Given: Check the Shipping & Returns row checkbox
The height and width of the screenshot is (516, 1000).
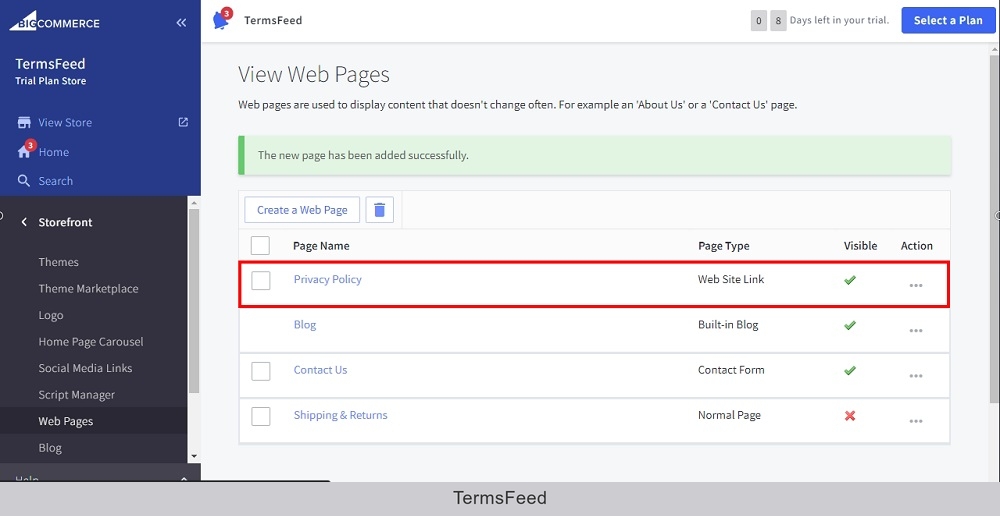Looking at the screenshot, I should click(260, 416).
